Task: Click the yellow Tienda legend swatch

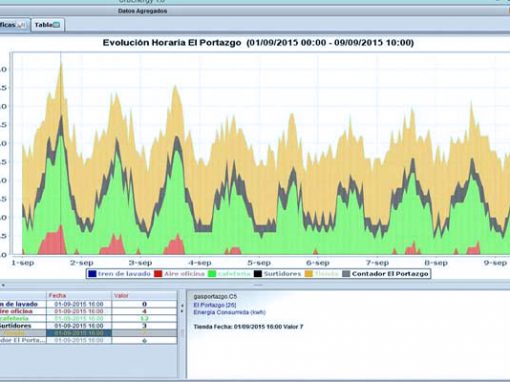Action: (x=309, y=274)
